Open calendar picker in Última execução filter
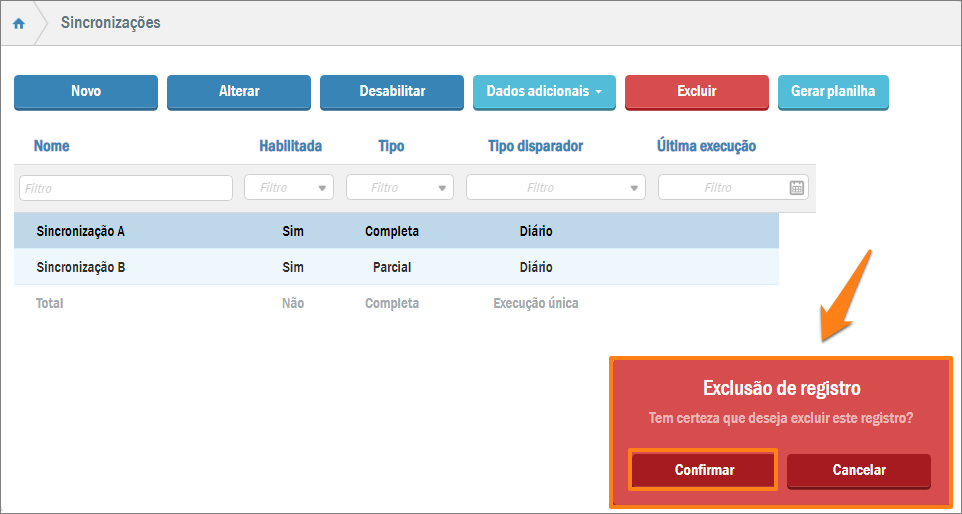Screen dimensions: 962x514 (x=797, y=188)
